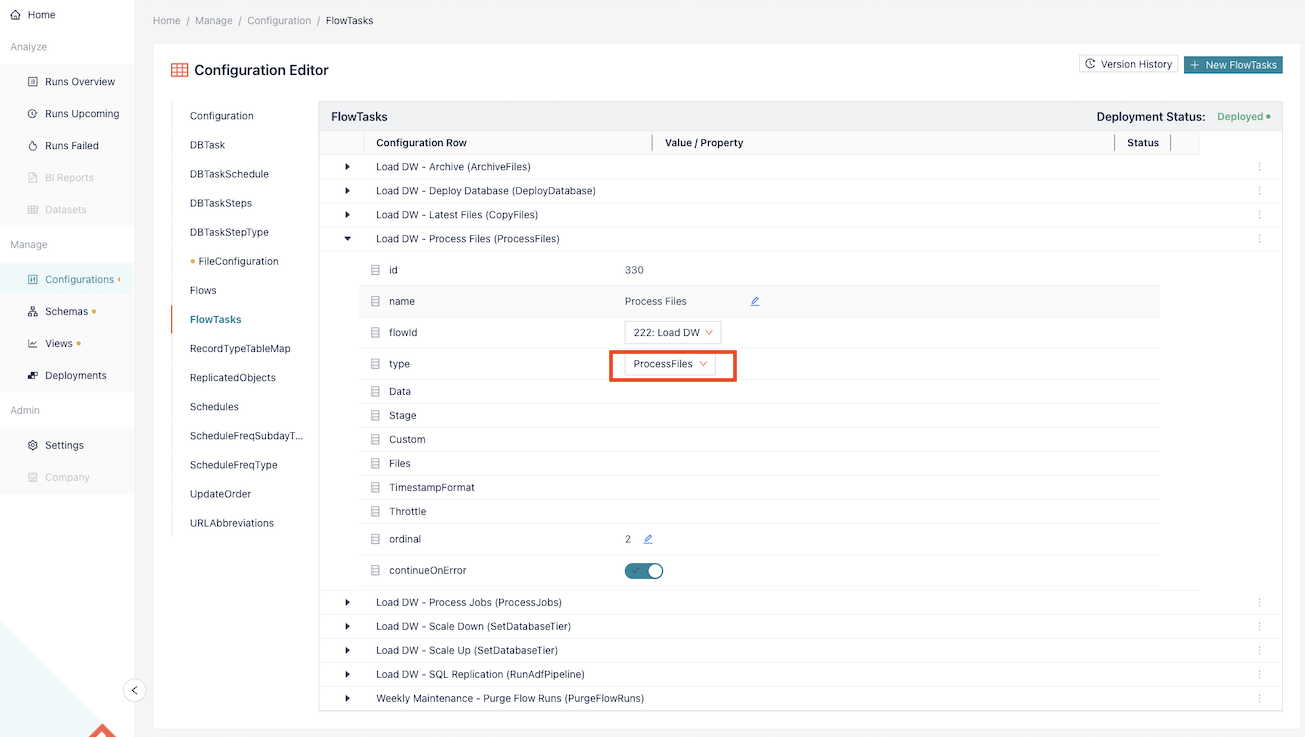
Task: Click the edit pencil next to ordinal
Action: [x=648, y=539]
